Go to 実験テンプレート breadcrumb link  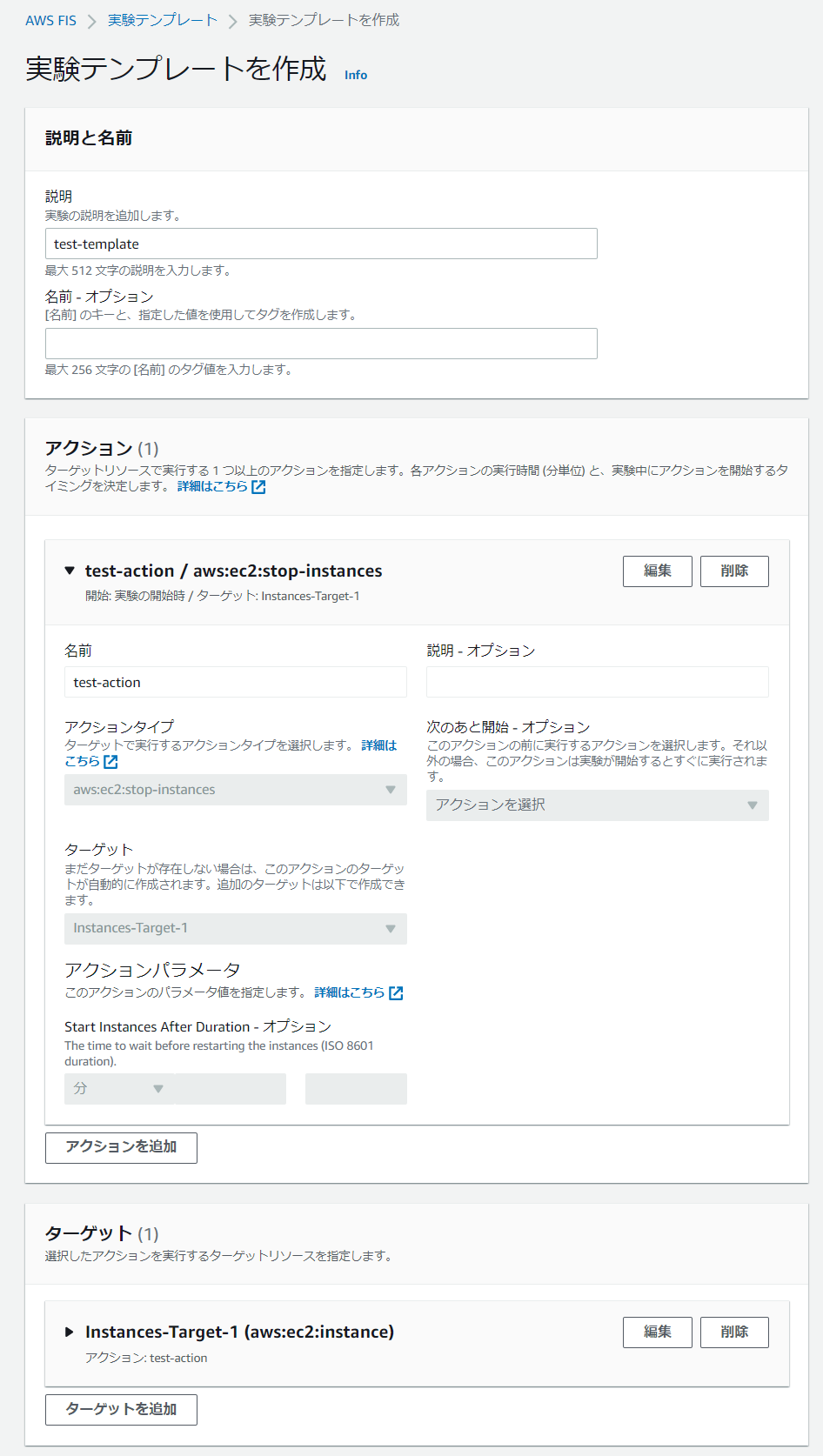pyautogui.click(x=163, y=20)
